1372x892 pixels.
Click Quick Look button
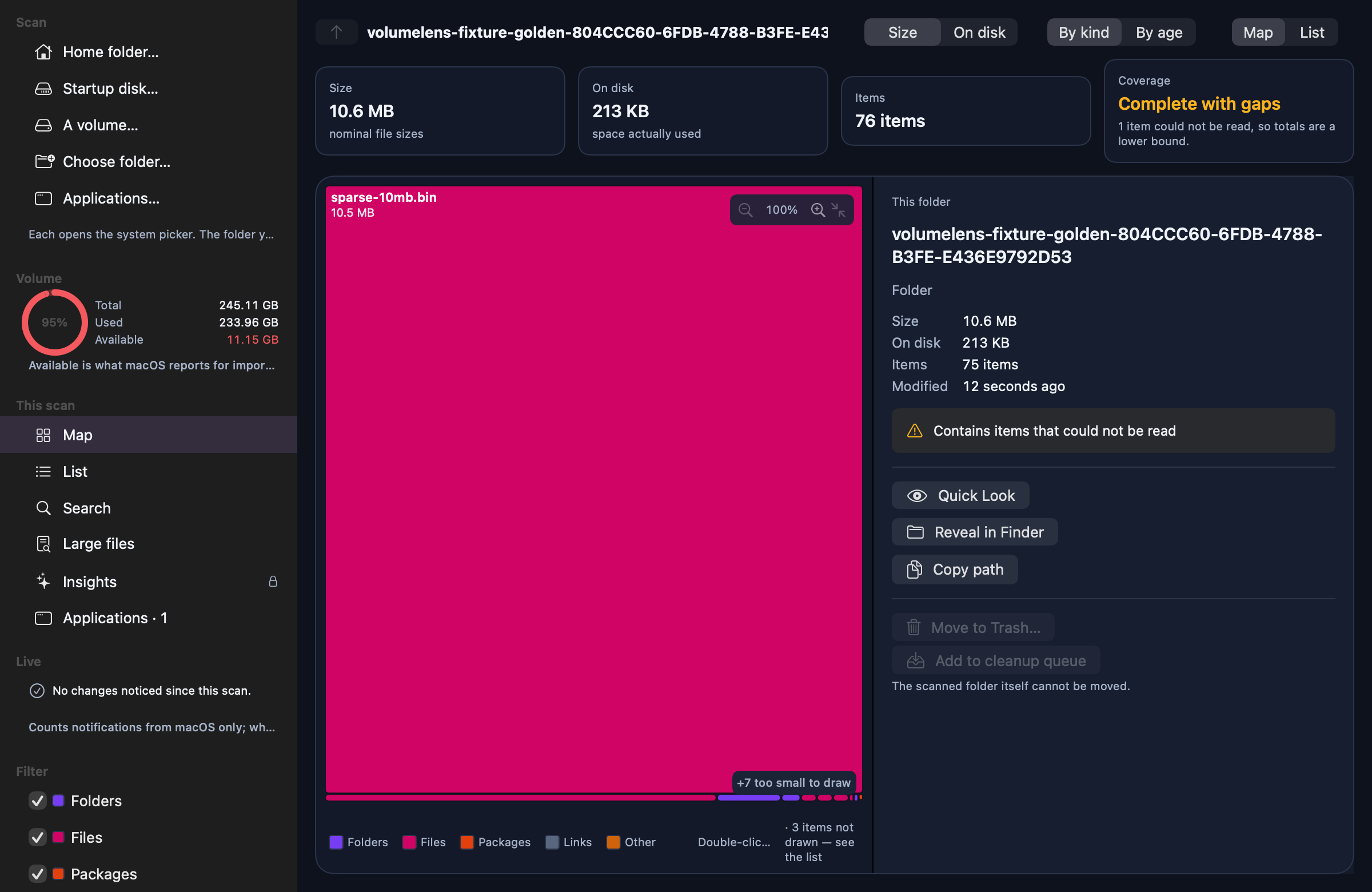[x=960, y=496]
